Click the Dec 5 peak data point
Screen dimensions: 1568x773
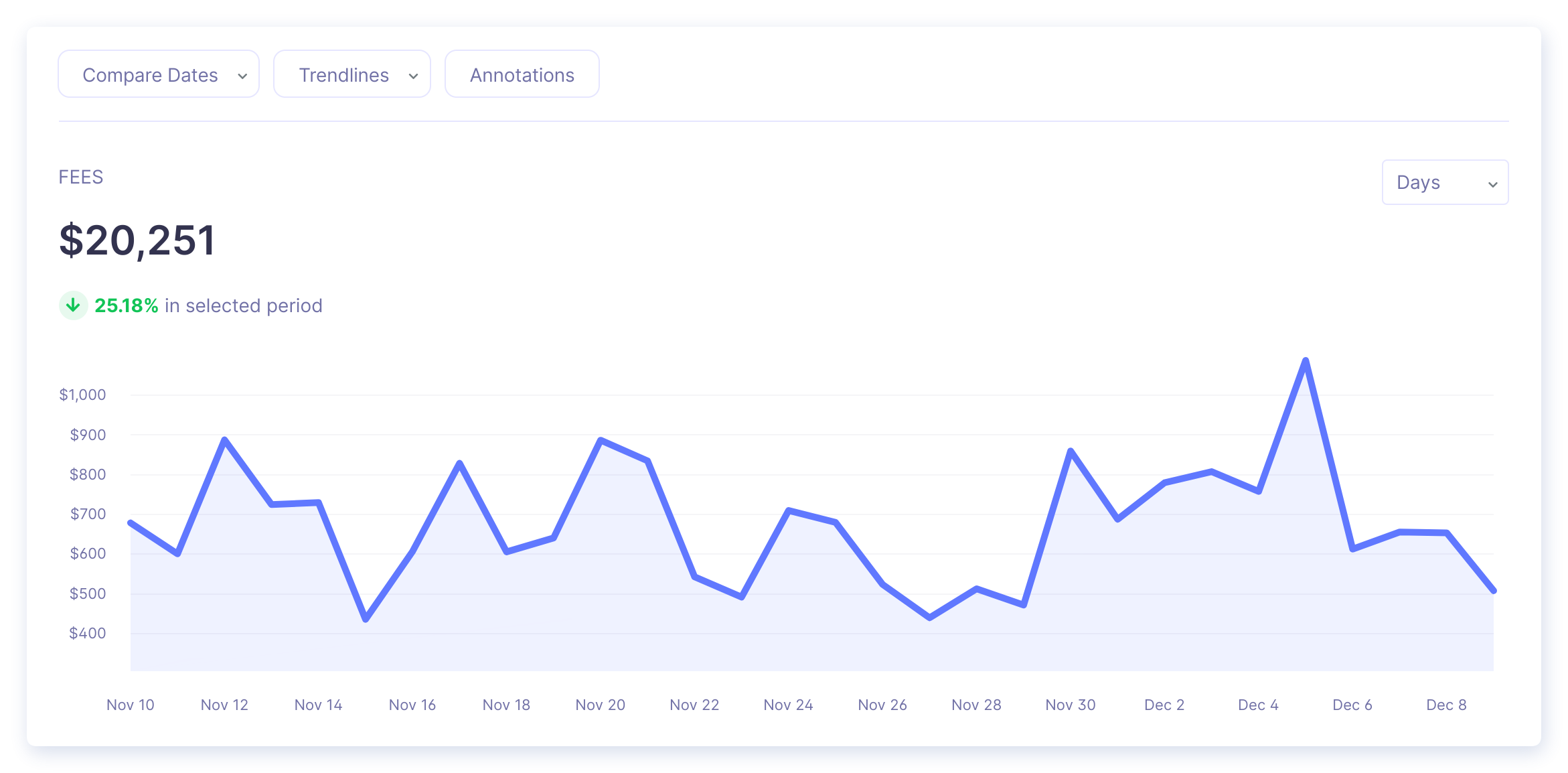(1306, 360)
